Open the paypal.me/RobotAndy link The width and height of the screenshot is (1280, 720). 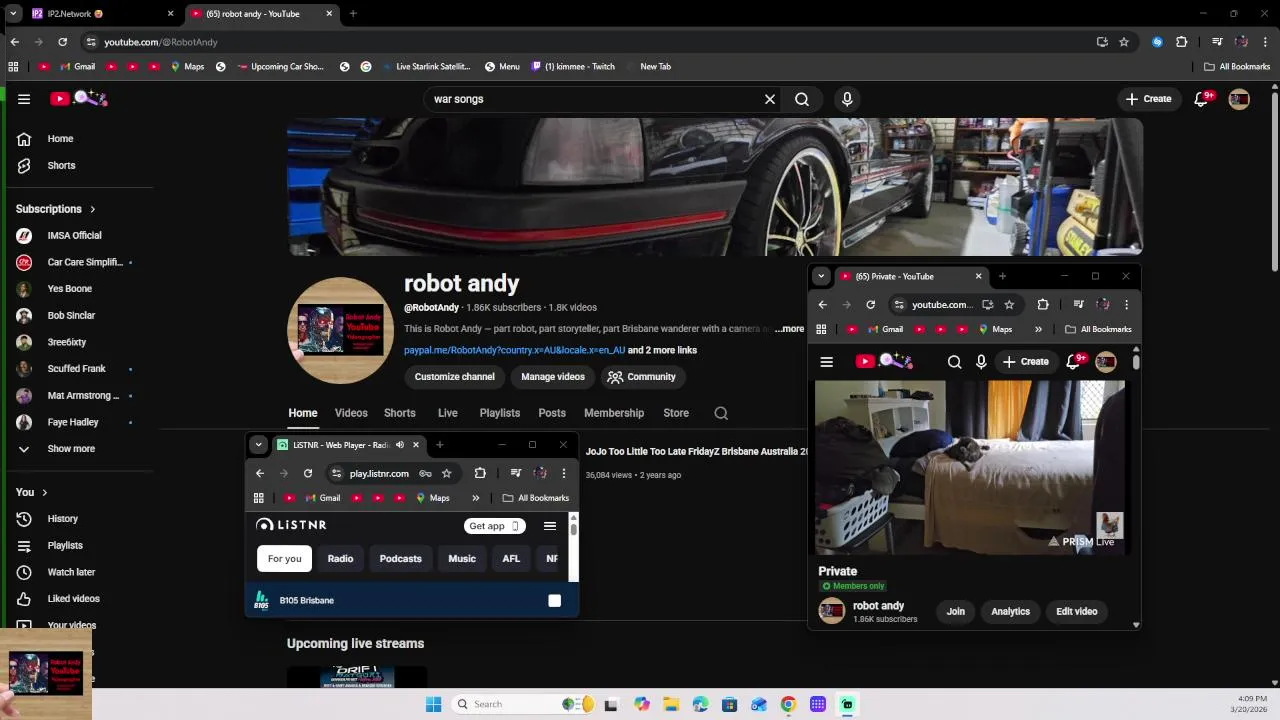tap(514, 351)
